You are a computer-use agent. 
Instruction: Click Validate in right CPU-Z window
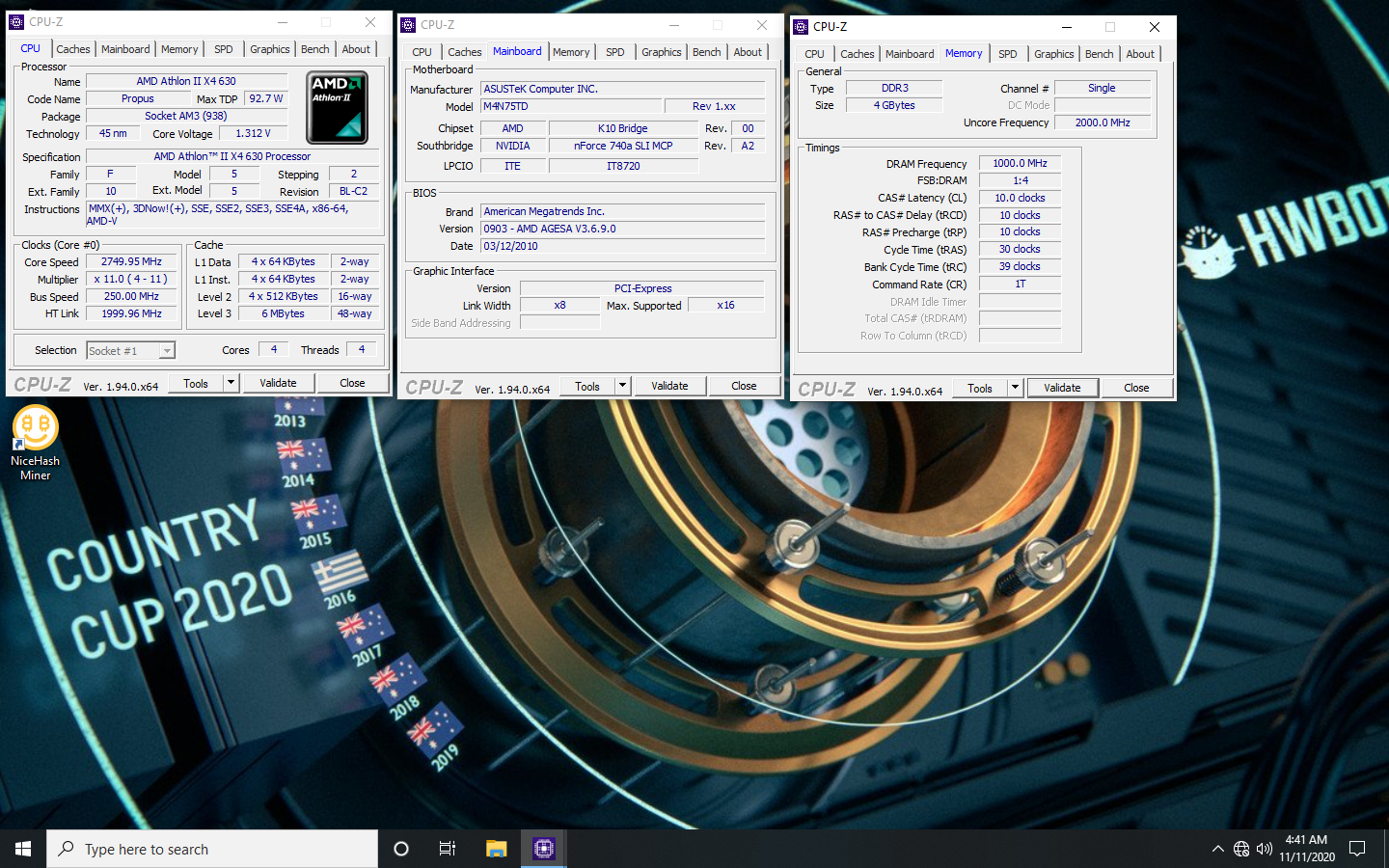tap(1062, 388)
